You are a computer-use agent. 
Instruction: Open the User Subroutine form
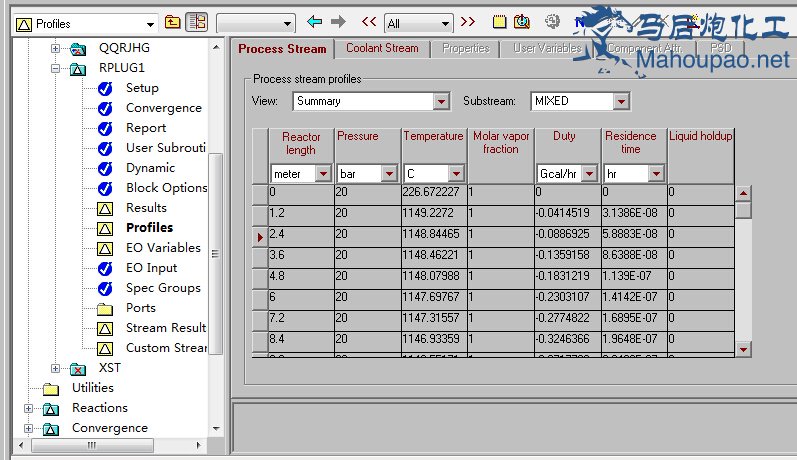click(x=166, y=148)
